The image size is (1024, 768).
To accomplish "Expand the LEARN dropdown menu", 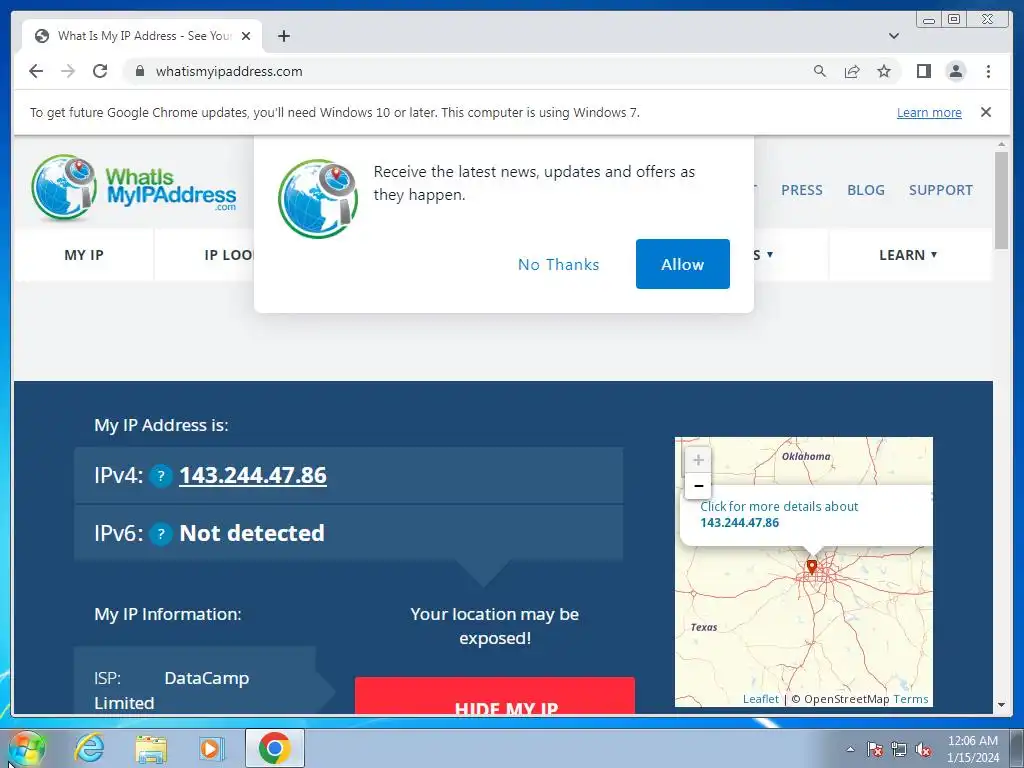I will tap(908, 255).
